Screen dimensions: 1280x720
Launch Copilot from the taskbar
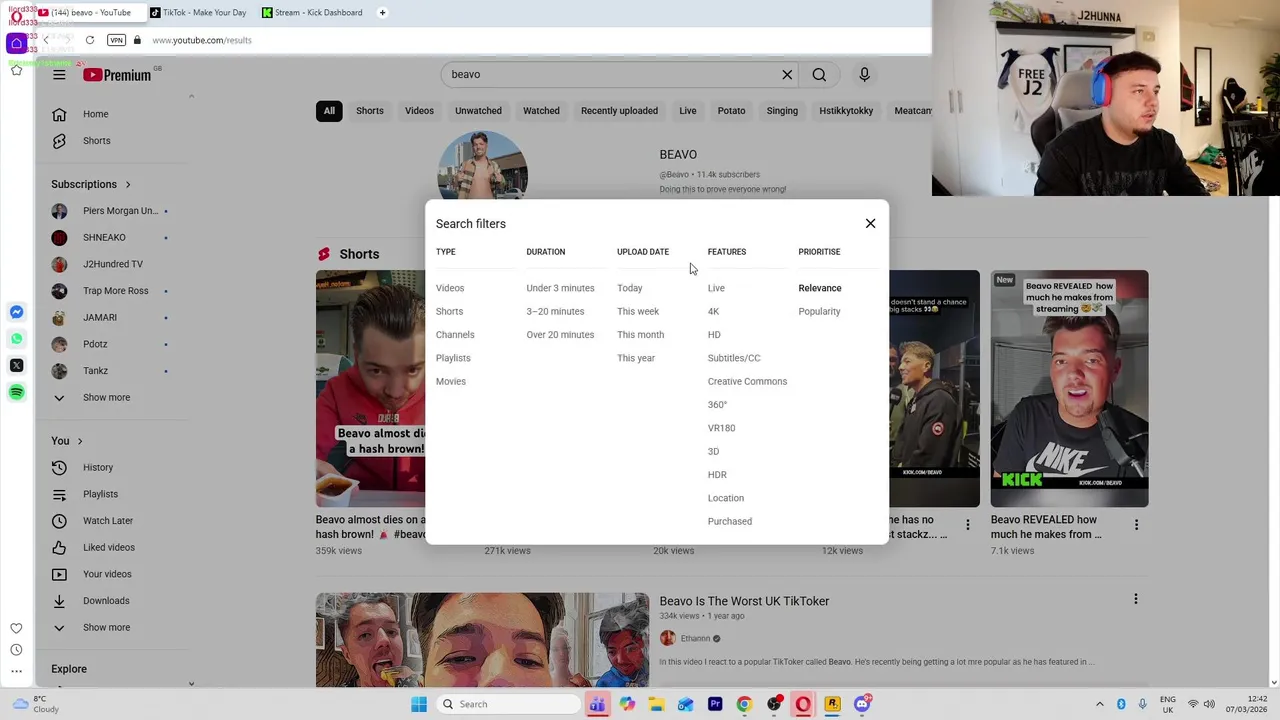[627, 704]
